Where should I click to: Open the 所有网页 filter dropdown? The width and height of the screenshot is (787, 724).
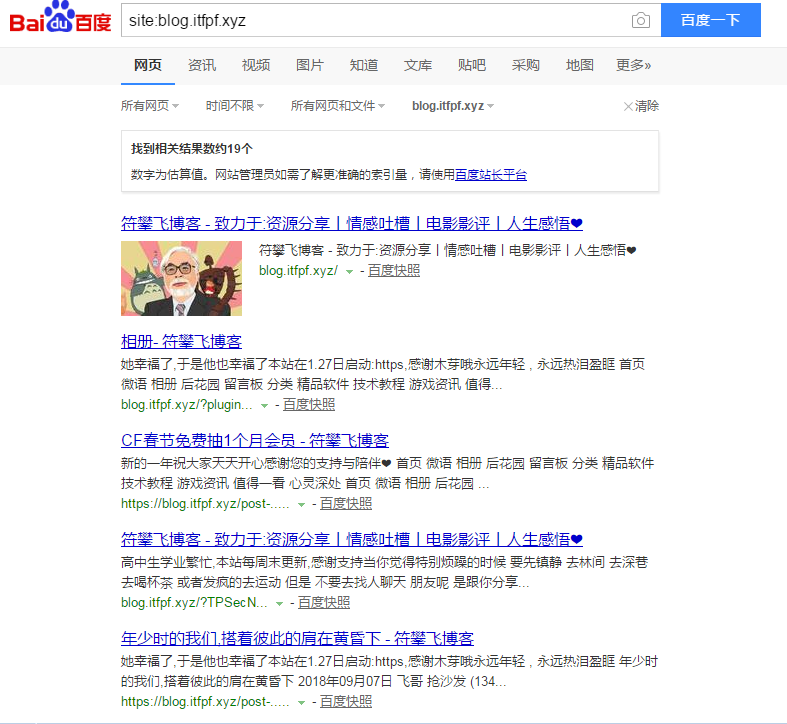[150, 106]
